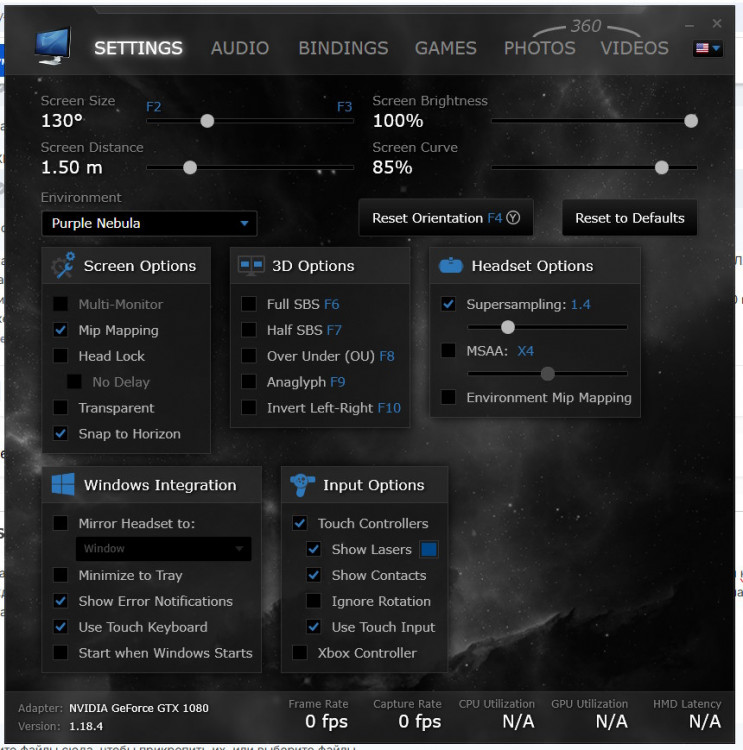
Task: Switch to the SETTINGS tab
Action: (138, 48)
